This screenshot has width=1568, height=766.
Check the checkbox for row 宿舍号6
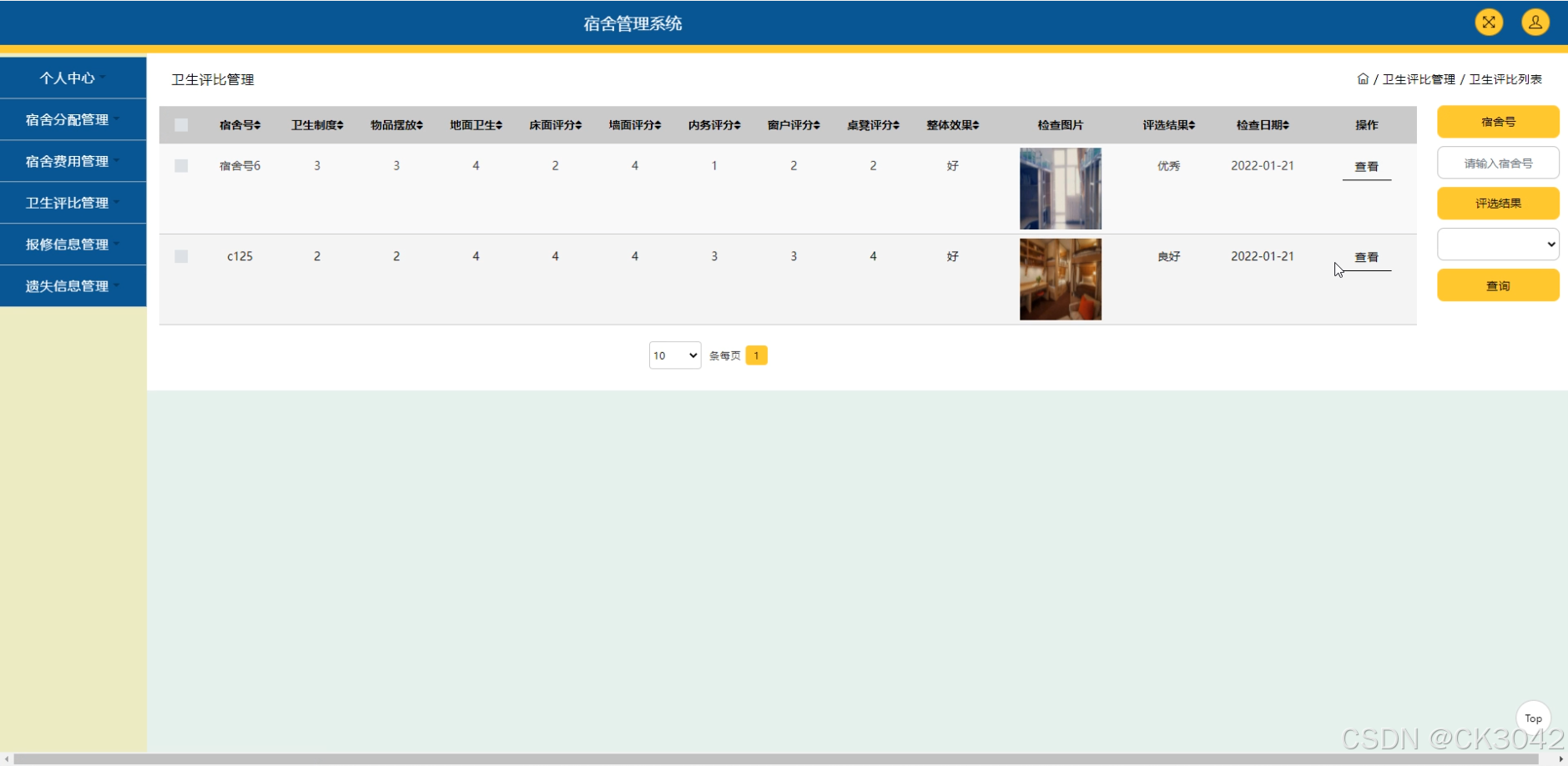181,166
